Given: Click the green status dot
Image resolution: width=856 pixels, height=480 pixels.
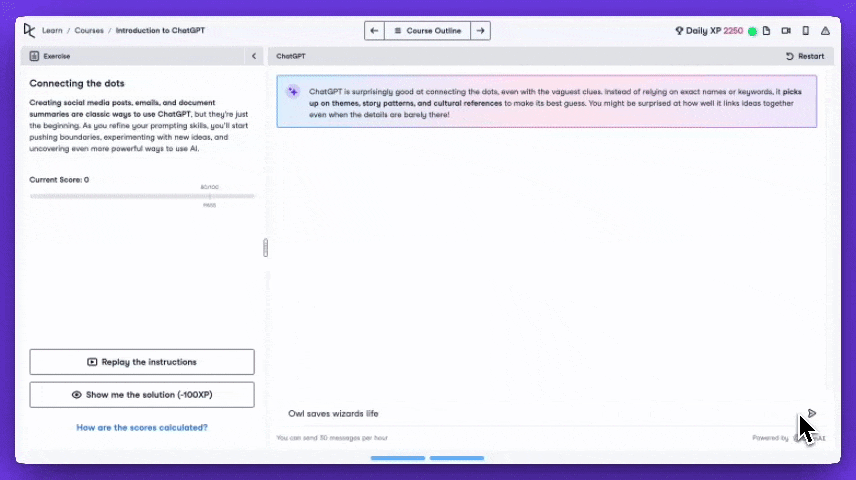Looking at the screenshot, I should point(752,31).
